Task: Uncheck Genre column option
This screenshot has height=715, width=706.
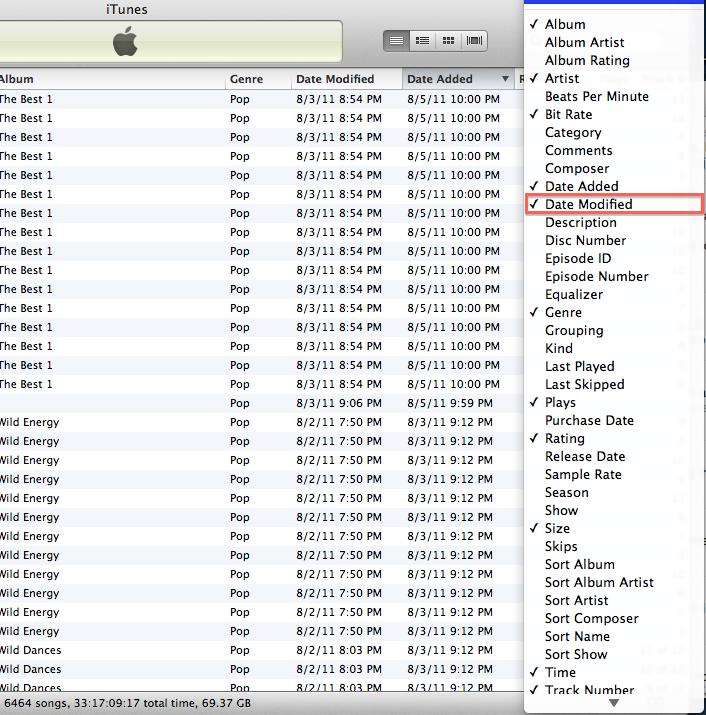Action: point(613,312)
